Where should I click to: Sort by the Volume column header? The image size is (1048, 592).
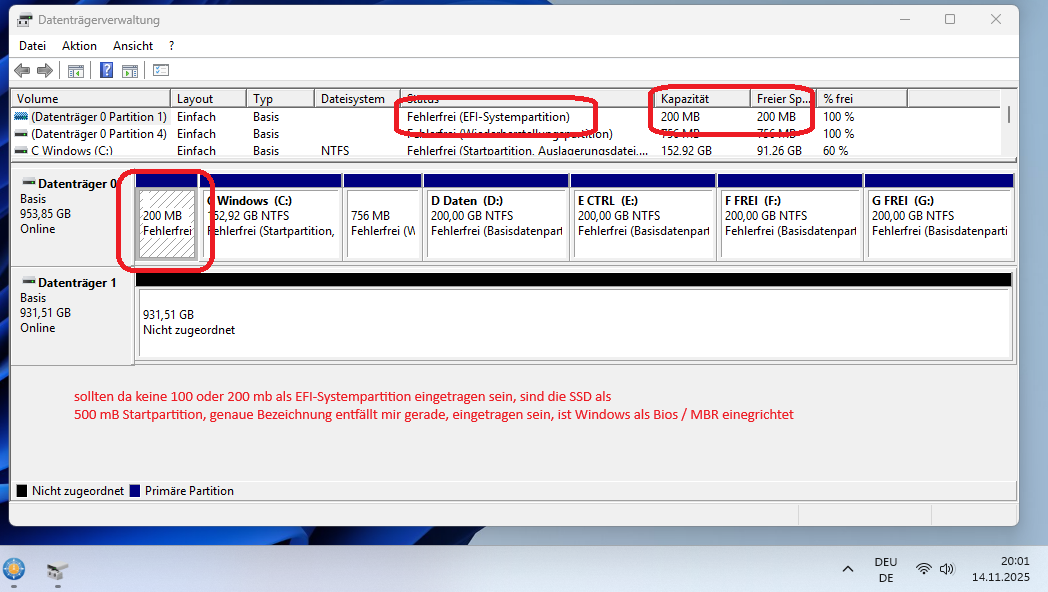pos(90,98)
